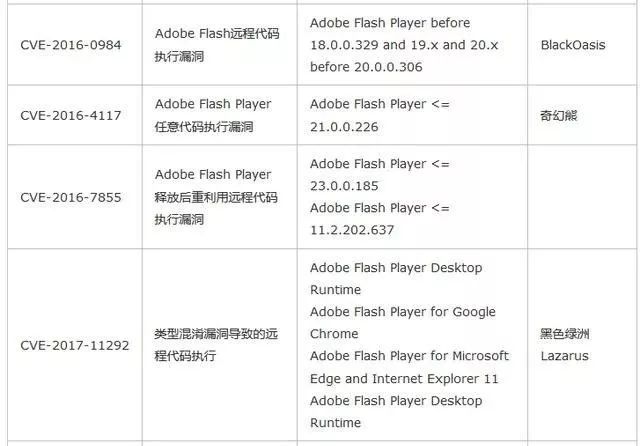Click the Adobe Flash远程代码执行漏洞 description
The width and height of the screenshot is (640, 446).
click(217, 45)
